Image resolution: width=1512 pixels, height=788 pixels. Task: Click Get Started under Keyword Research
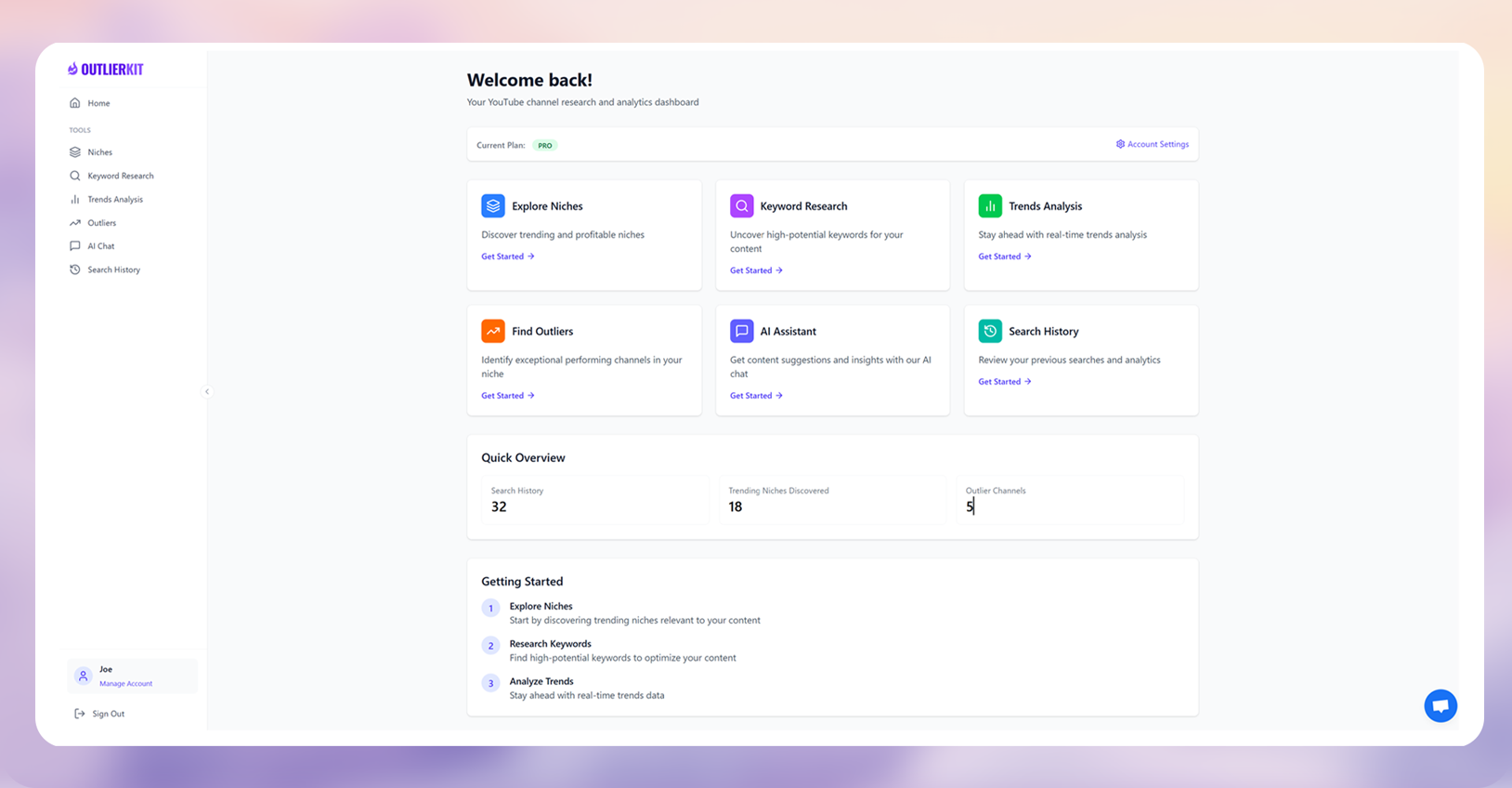[756, 270]
